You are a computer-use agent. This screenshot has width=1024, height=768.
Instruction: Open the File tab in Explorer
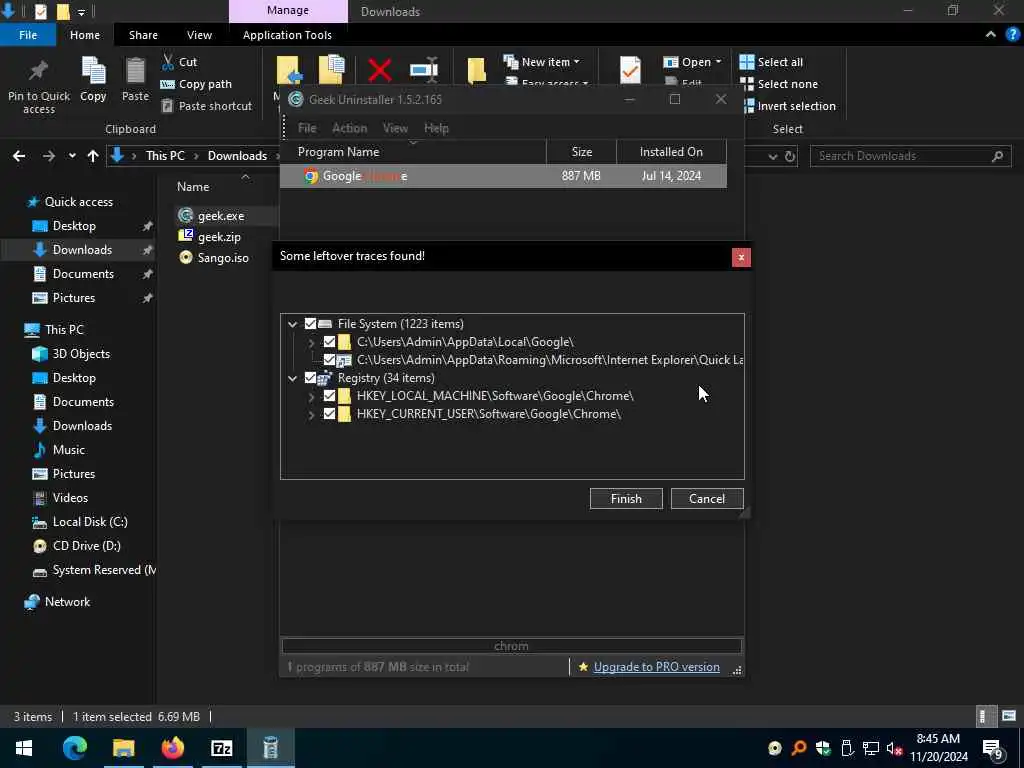tap(28, 35)
